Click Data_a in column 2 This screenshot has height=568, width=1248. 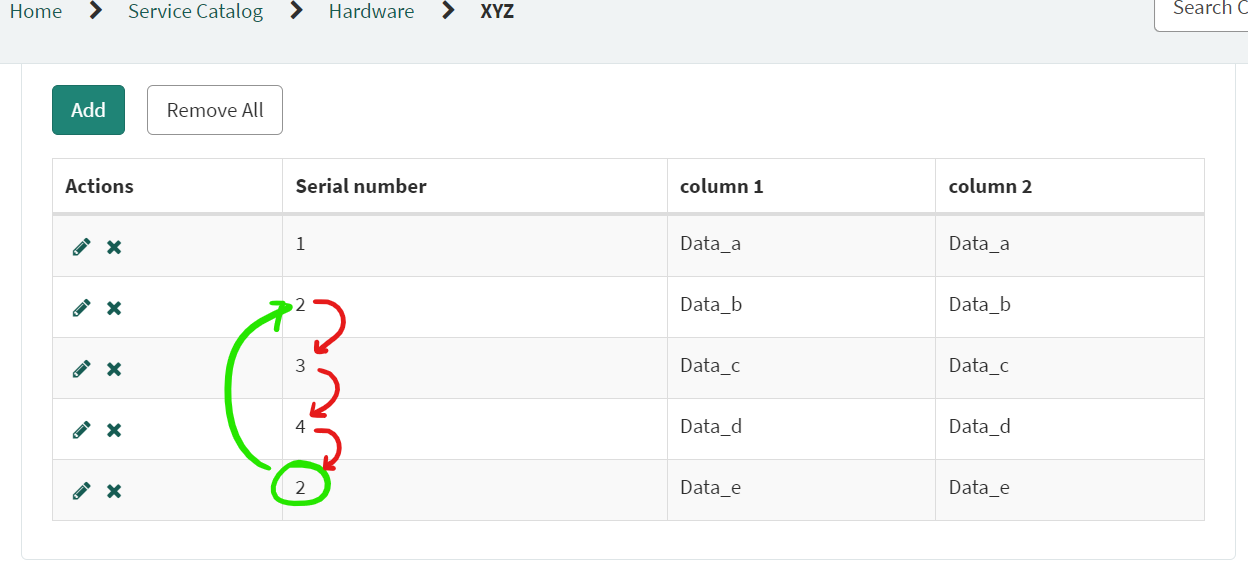click(979, 243)
